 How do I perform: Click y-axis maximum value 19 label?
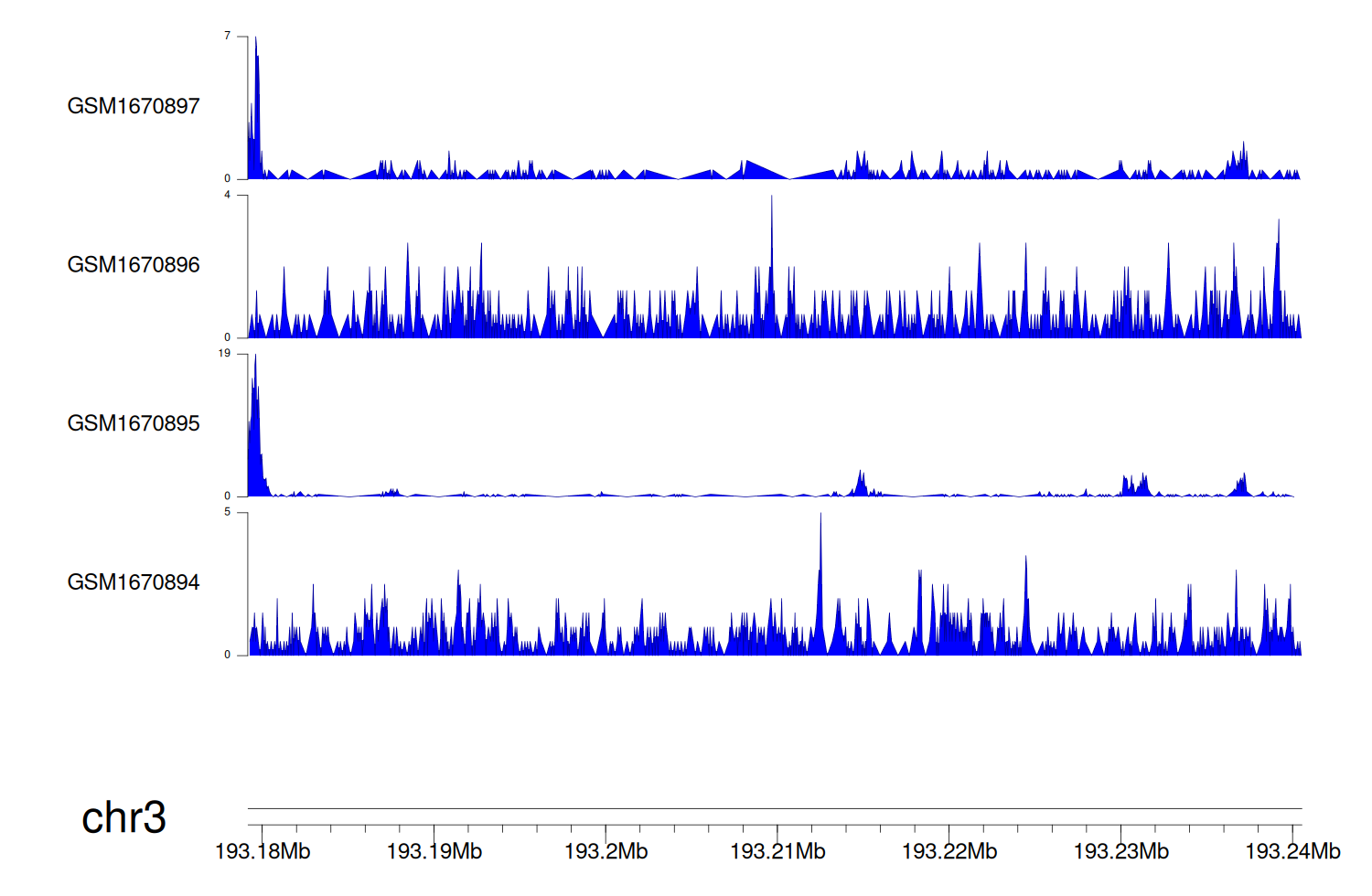point(225,353)
